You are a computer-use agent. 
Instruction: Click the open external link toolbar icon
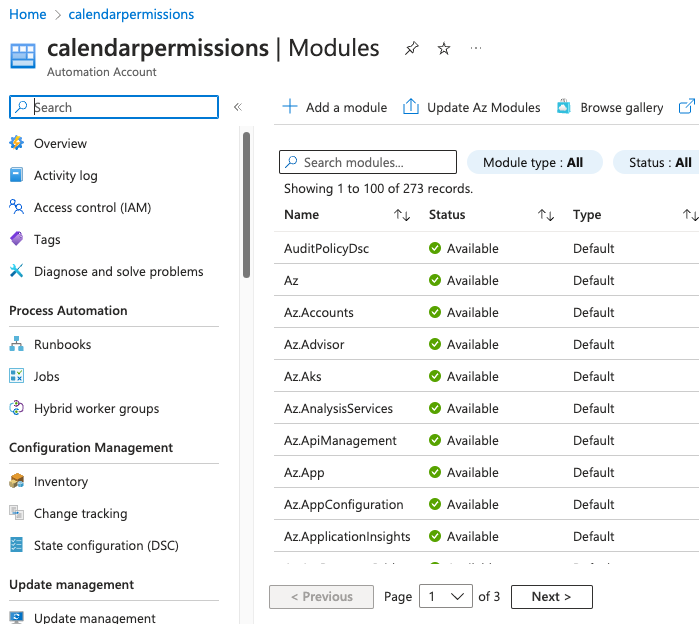point(686,107)
